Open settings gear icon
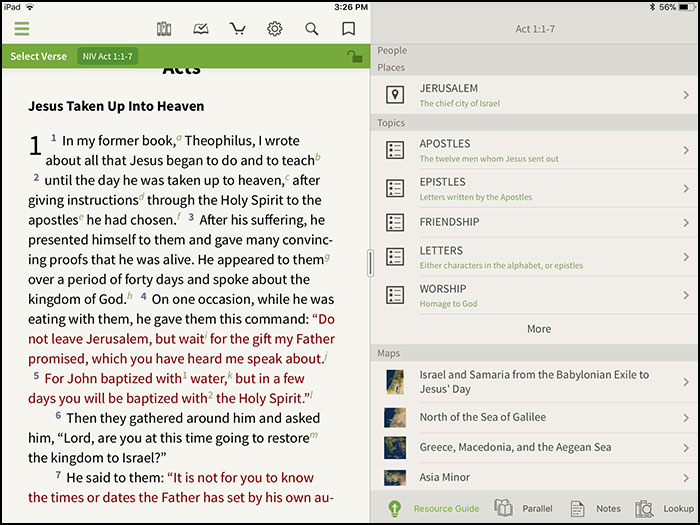Screen dimensions: 700x525 coord(275,29)
